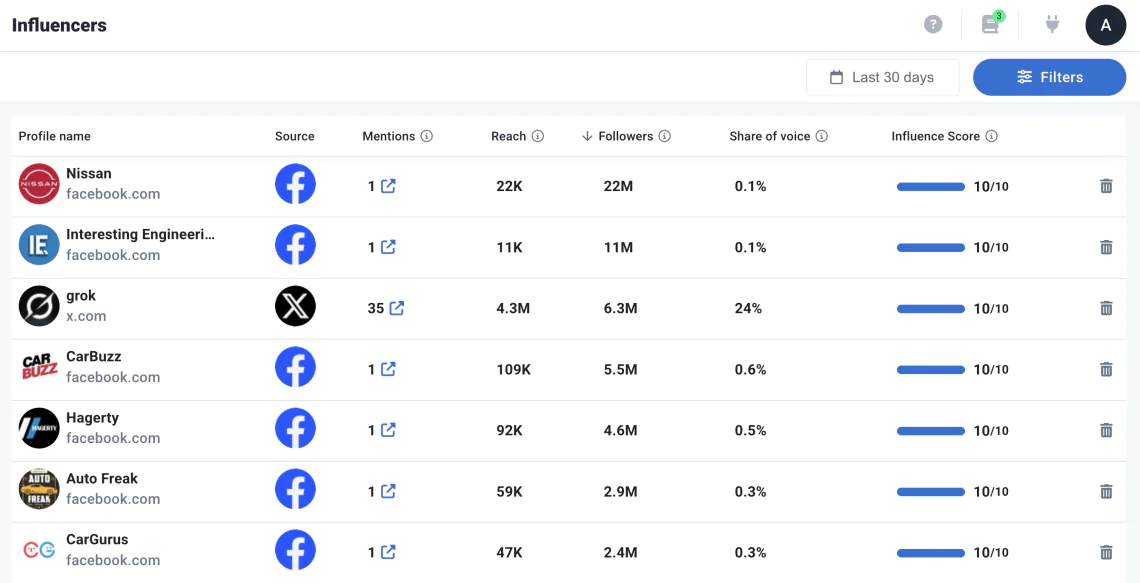Open the help question mark icon
This screenshot has width=1140, height=583.
[933, 25]
